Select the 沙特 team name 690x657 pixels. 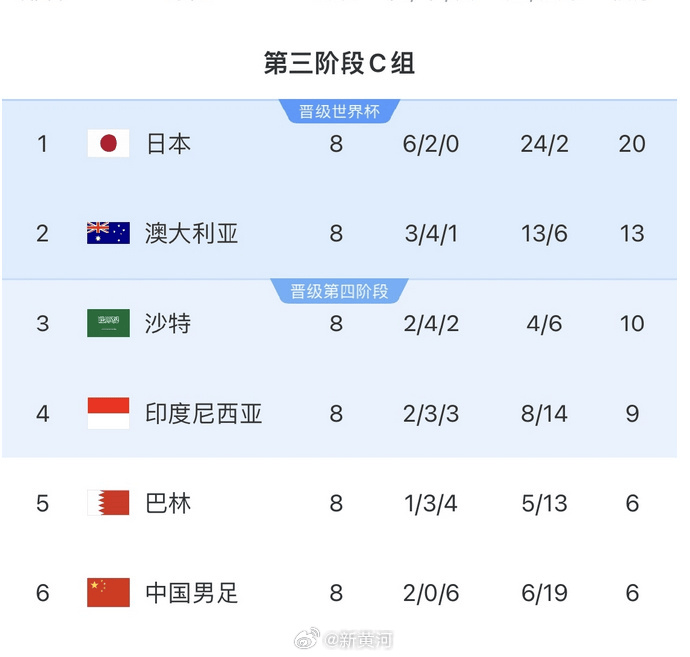point(168,324)
